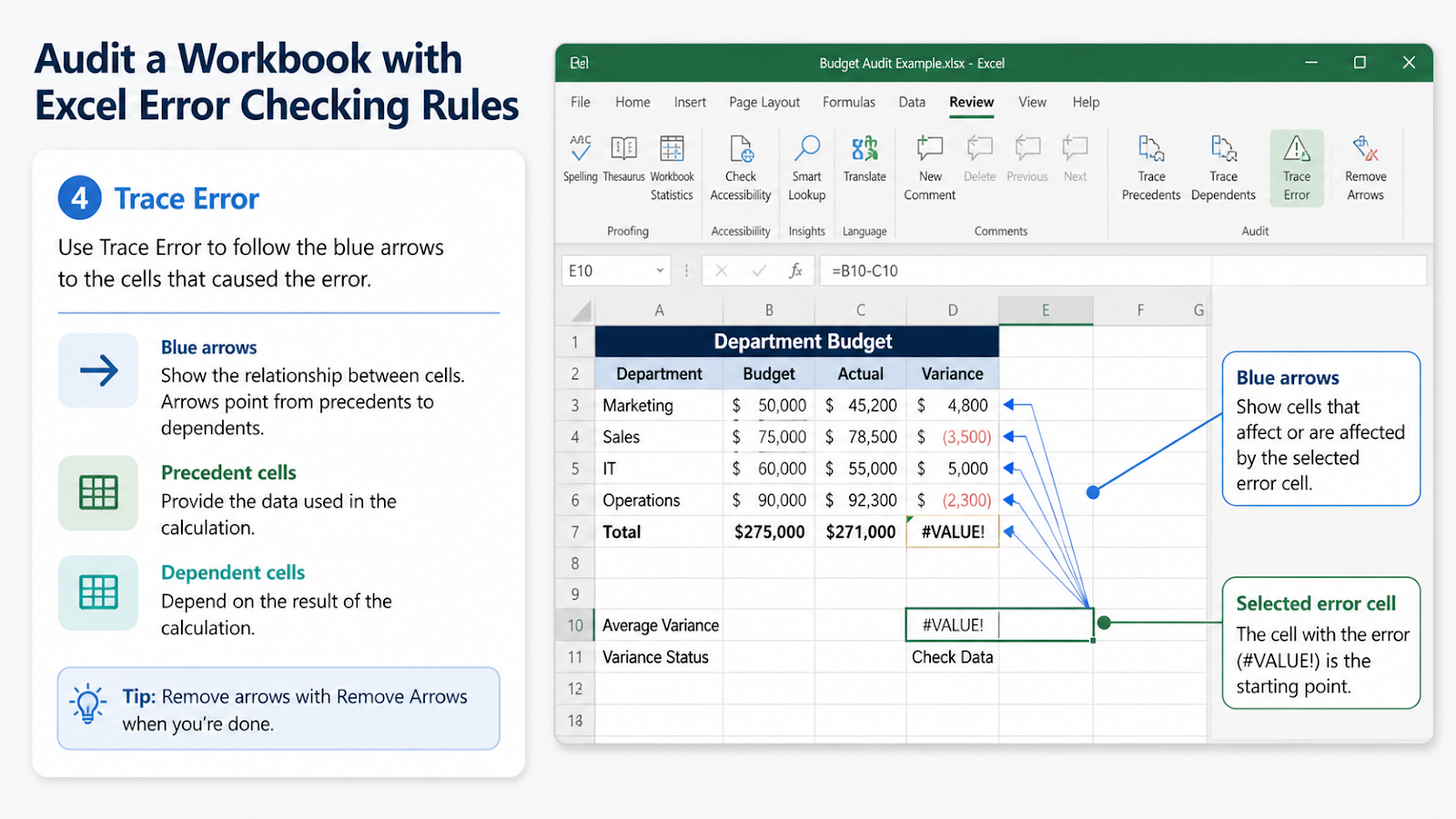
Task: Select row 10 header
Action: (575, 625)
